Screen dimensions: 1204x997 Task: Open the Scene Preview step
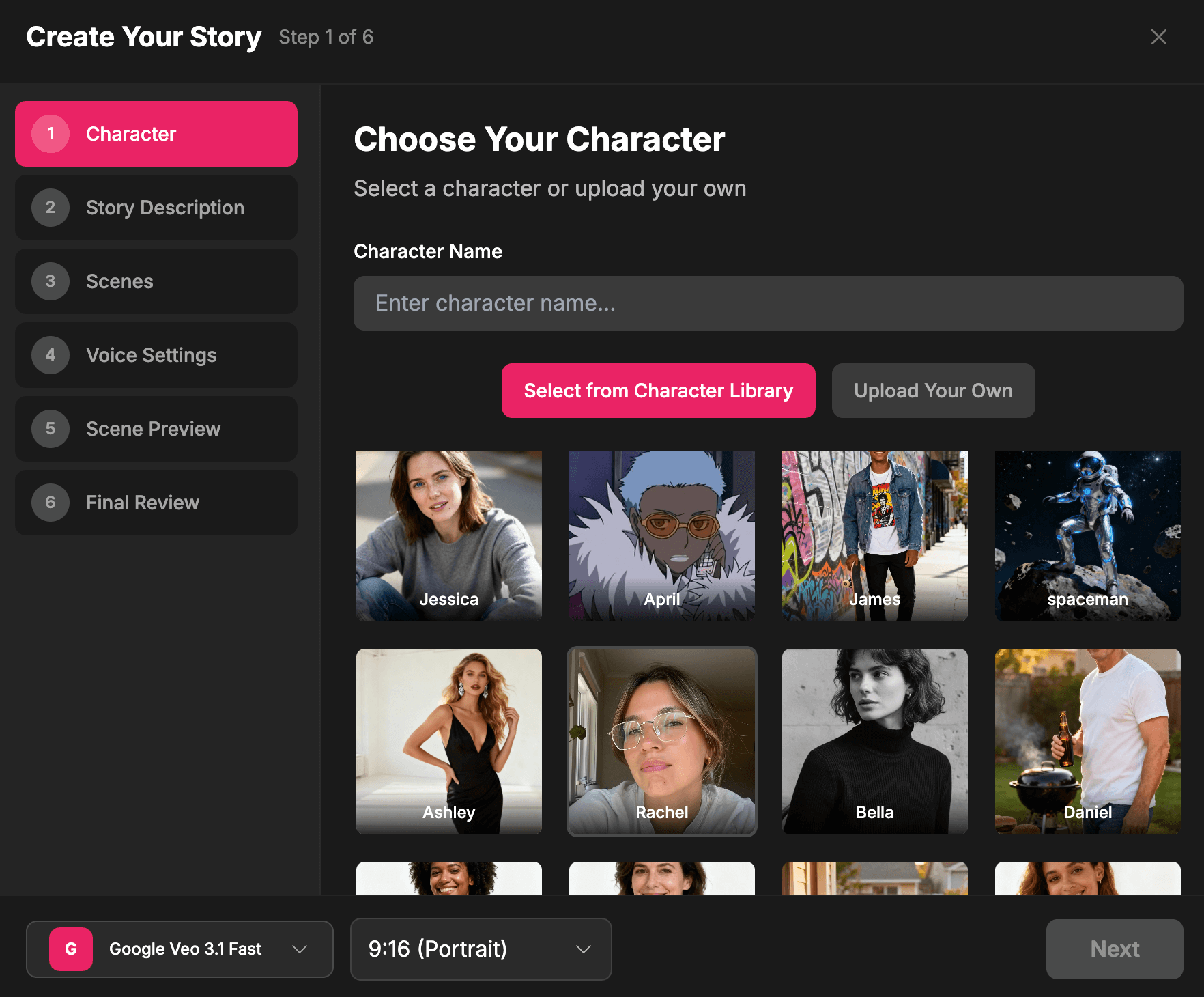coord(156,429)
